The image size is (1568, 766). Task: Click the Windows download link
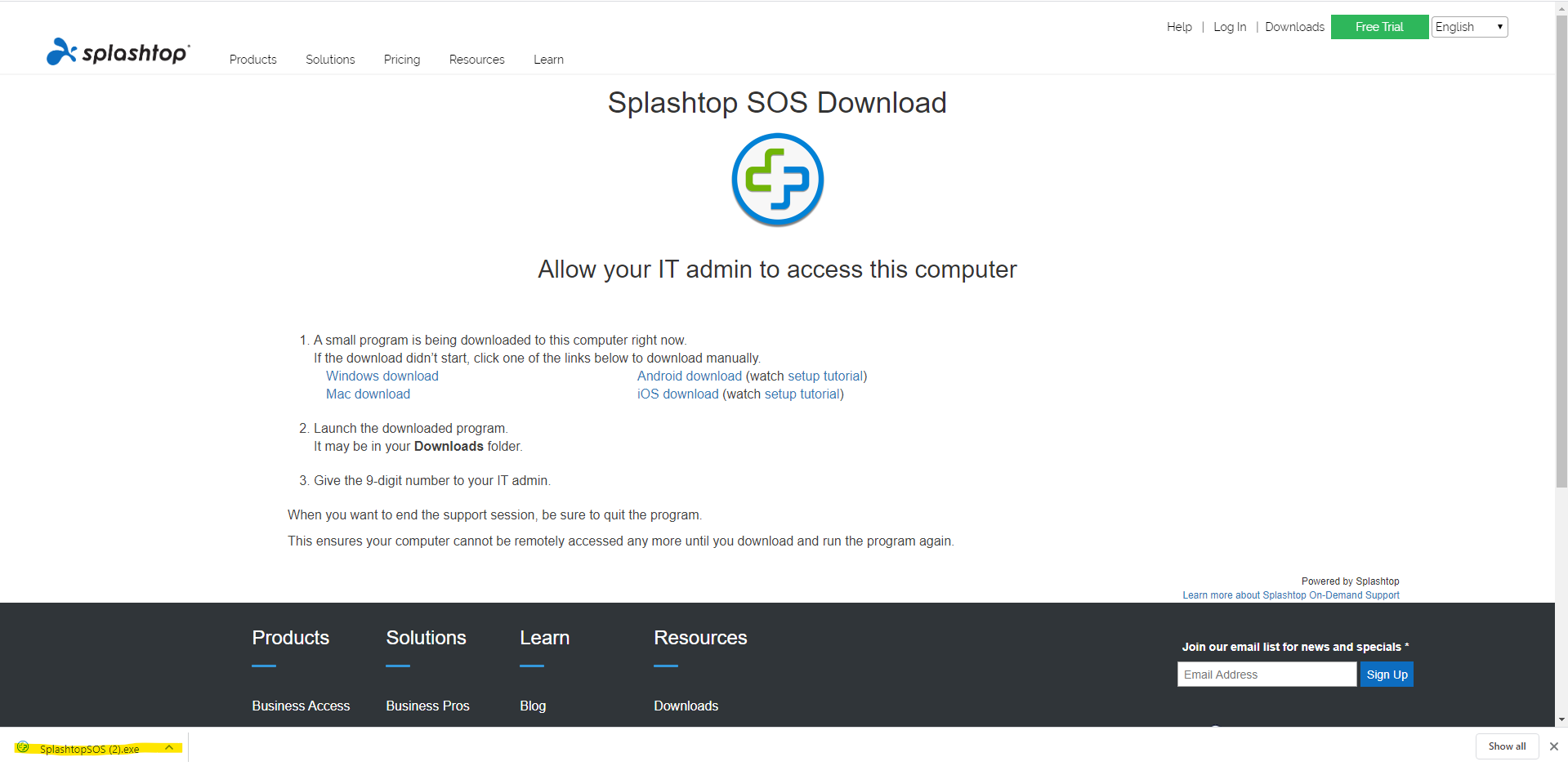382,376
